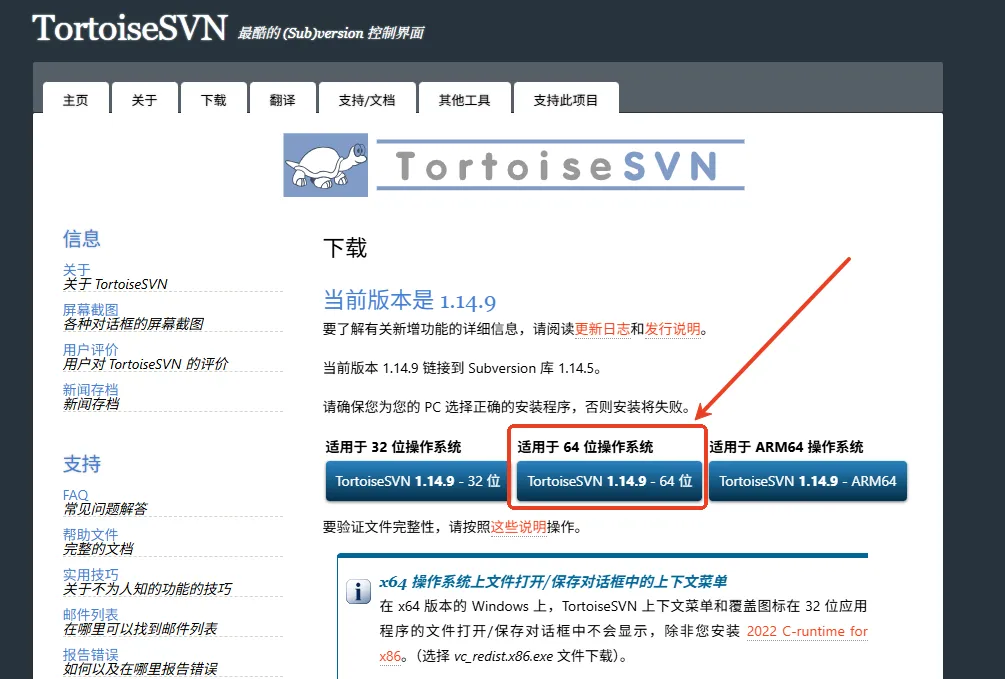Click the info icon in the notice box
Viewport: 1005px width, 679px height.
tap(358, 591)
